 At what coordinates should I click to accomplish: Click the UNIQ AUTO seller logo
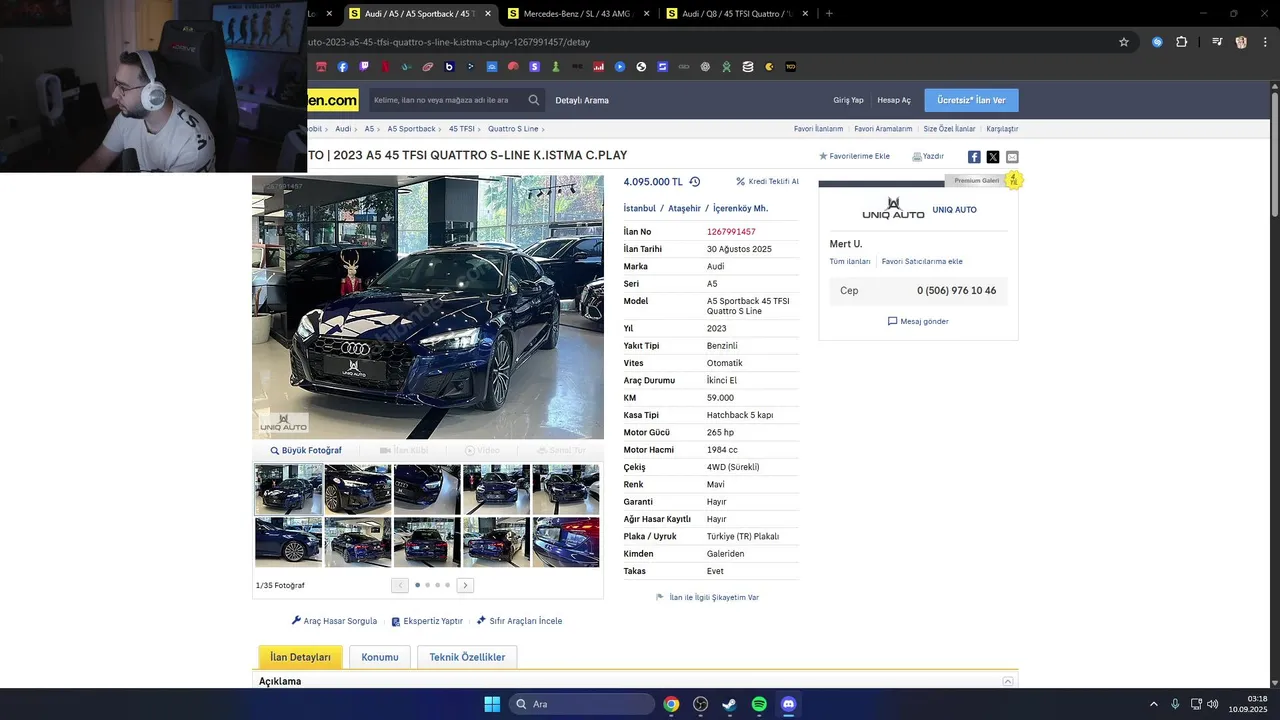click(x=894, y=209)
